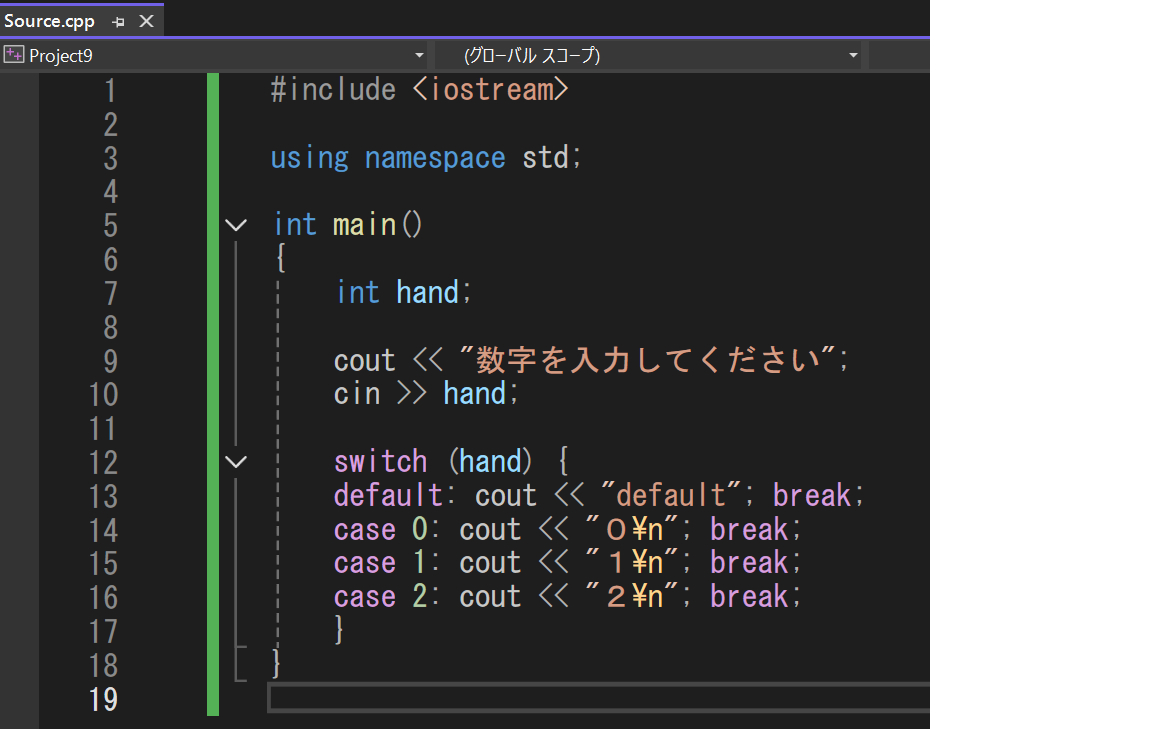Click the case 2 keyword on line 16
The width and height of the screenshot is (1152, 729).
[x=365, y=597]
